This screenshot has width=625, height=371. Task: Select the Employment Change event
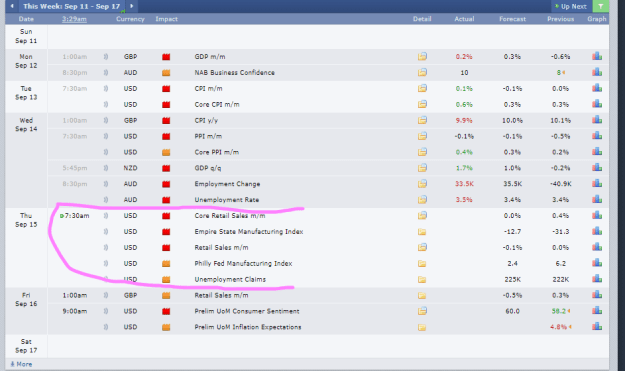point(227,184)
